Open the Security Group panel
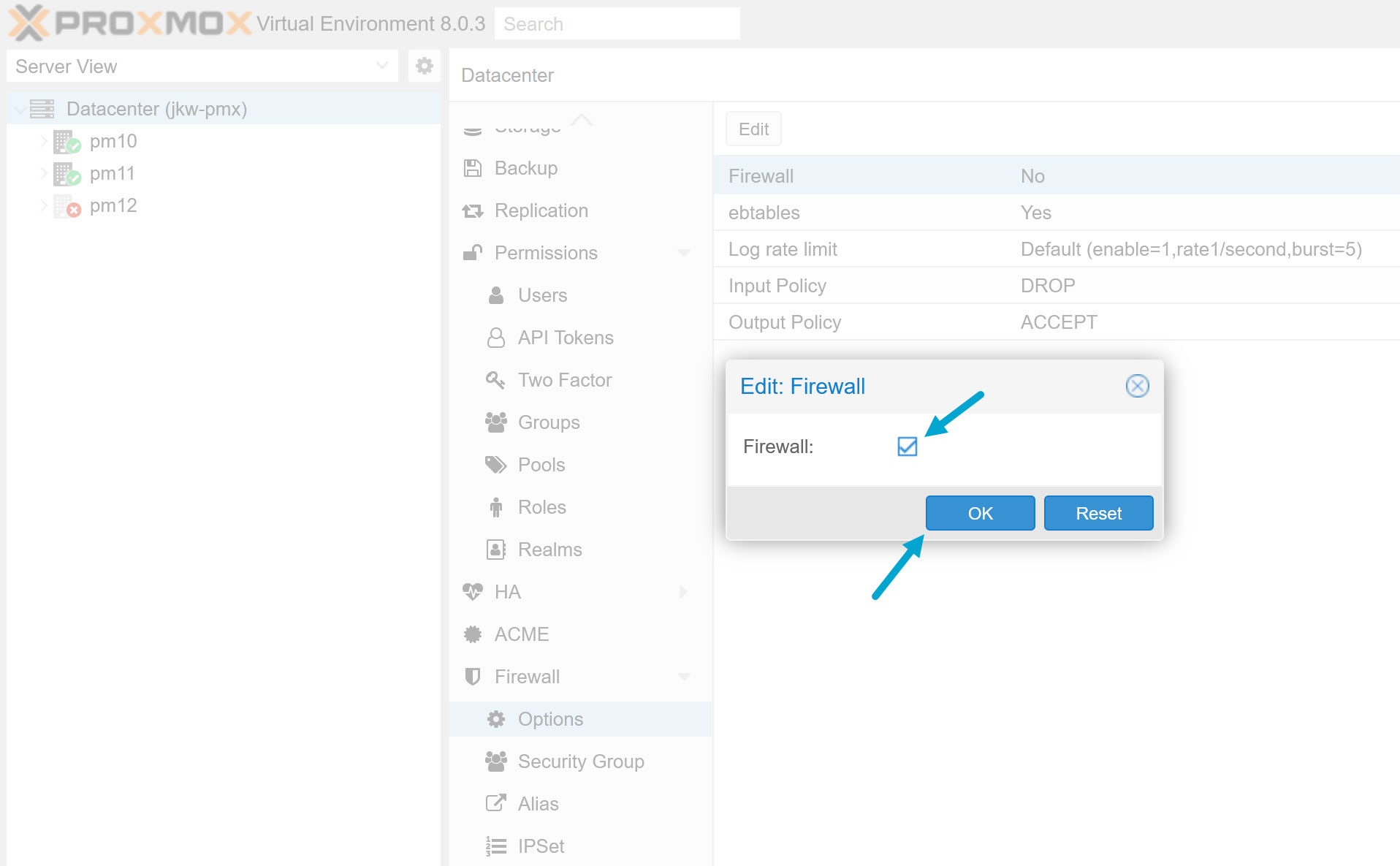 580,761
